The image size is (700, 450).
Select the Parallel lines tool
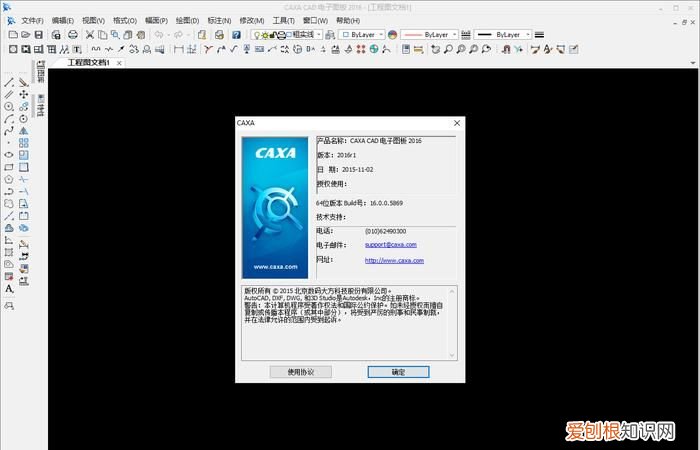[9, 94]
